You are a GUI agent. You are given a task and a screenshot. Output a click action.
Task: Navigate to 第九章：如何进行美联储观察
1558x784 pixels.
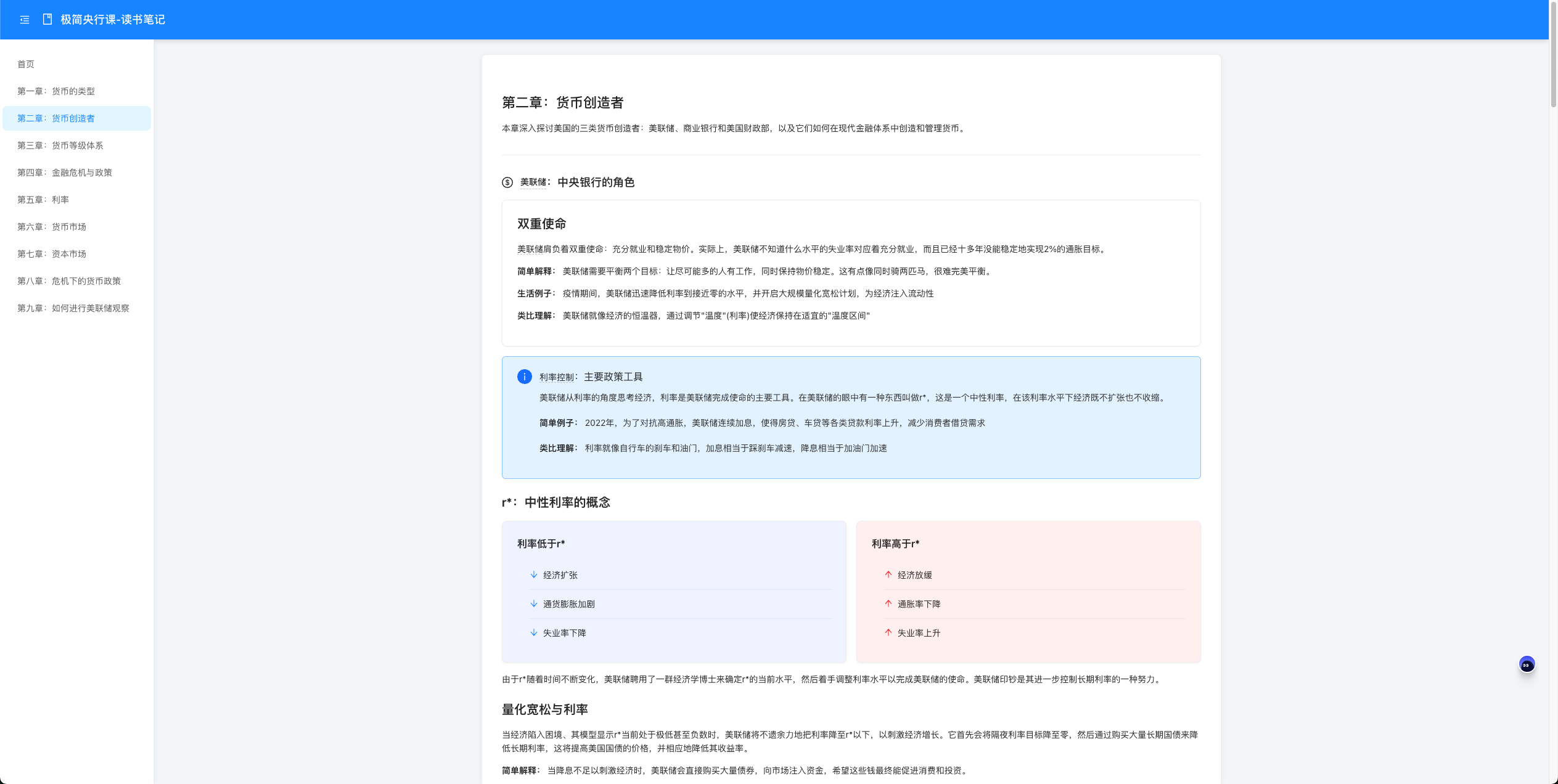[x=73, y=308]
